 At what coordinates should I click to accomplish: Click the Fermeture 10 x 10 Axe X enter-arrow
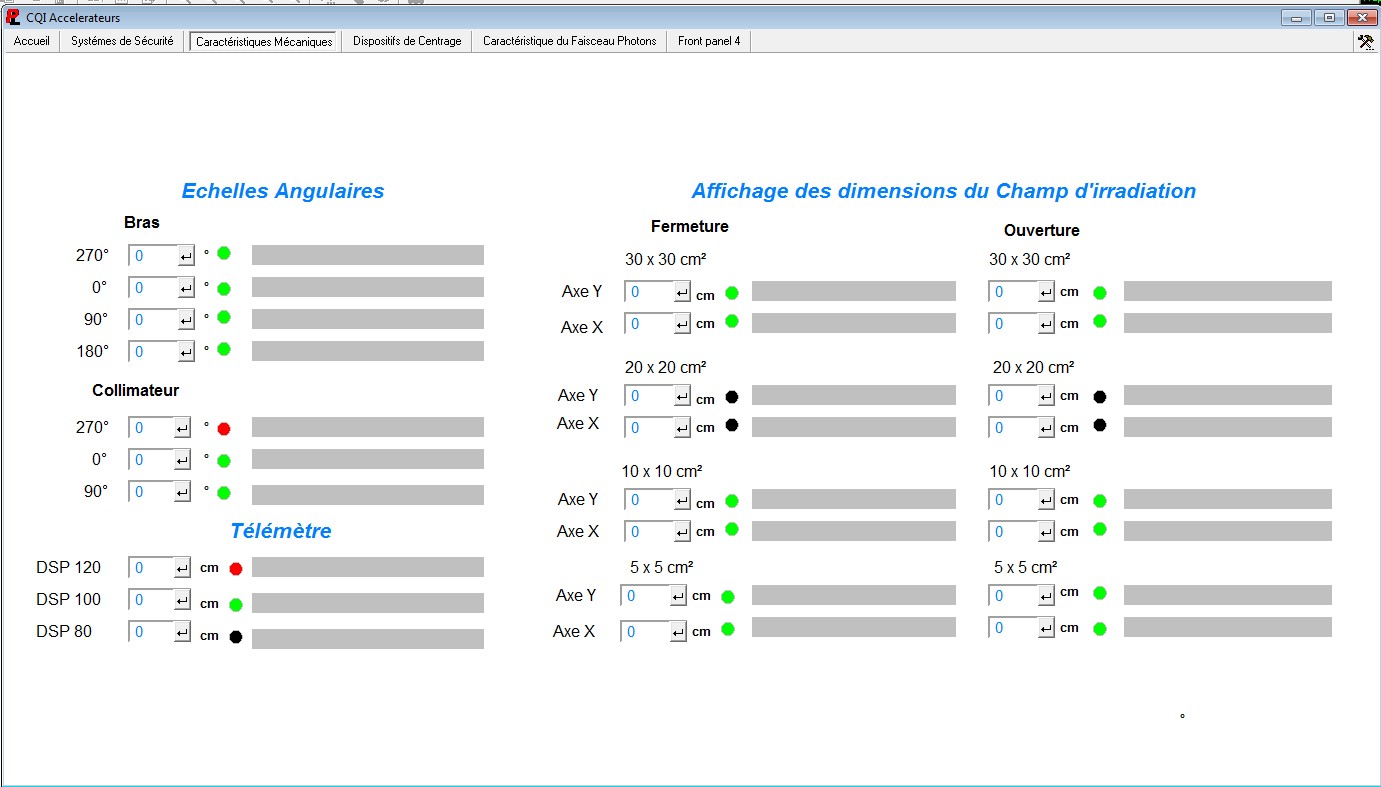(682, 532)
